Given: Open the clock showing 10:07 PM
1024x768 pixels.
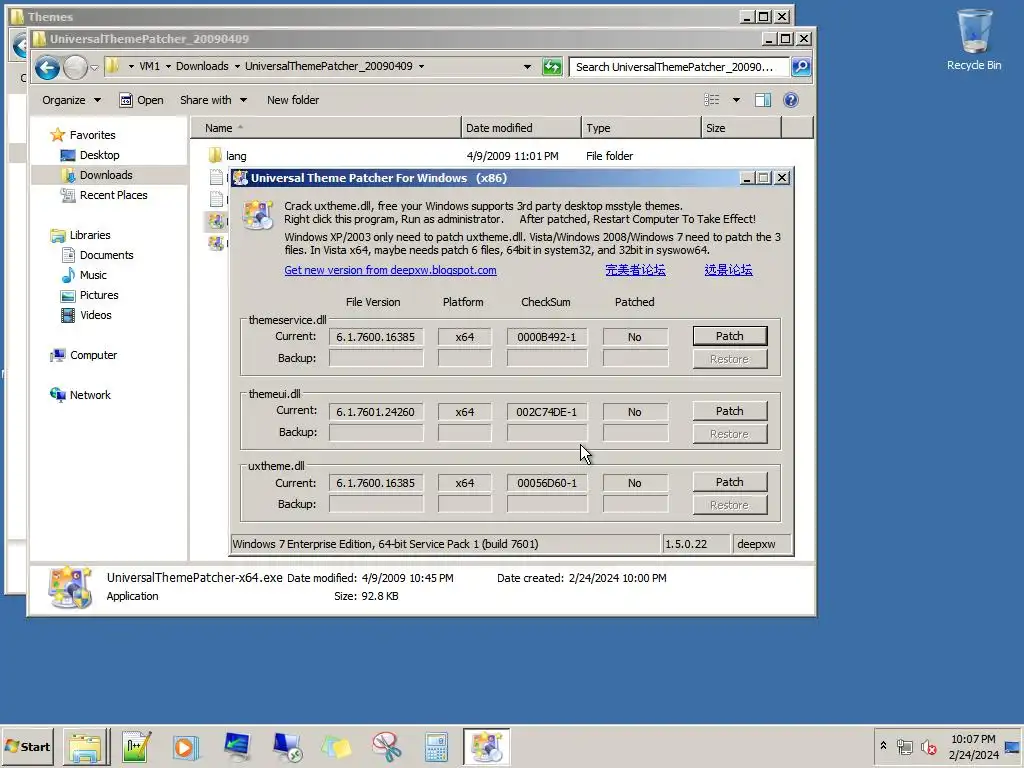Looking at the screenshot, I should [x=973, y=746].
